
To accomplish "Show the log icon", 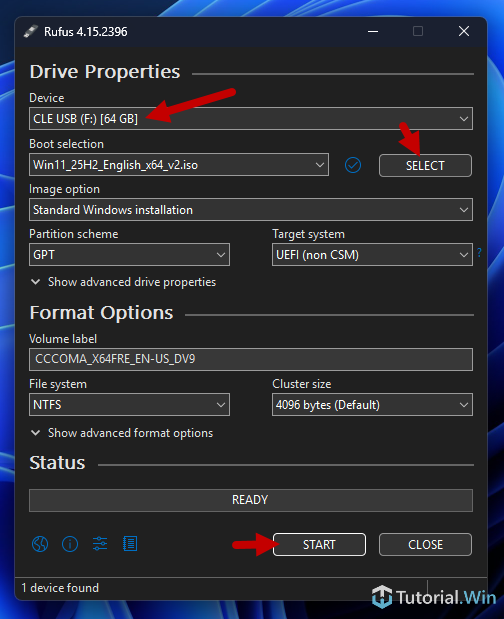I will (130, 544).
